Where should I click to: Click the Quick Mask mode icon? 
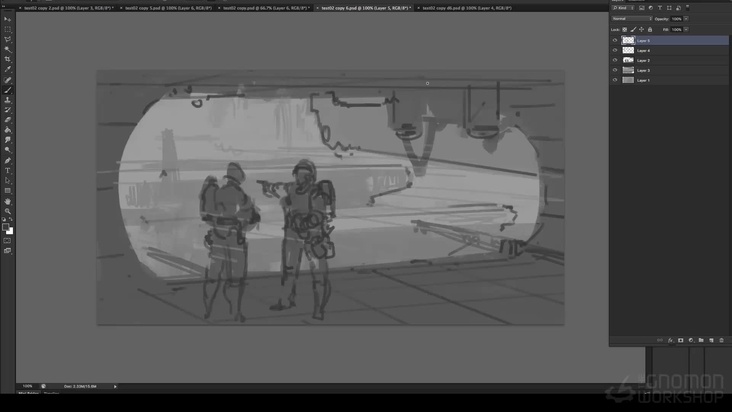(x=7, y=241)
